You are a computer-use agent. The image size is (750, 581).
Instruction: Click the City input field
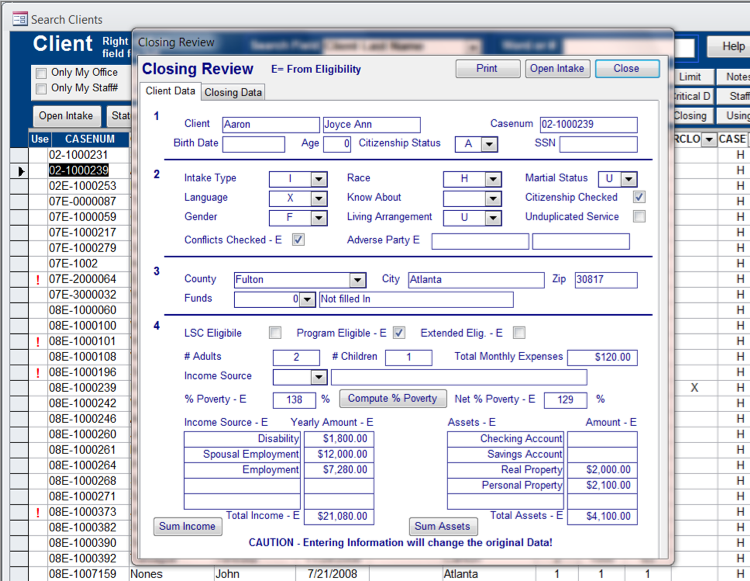(x=476, y=280)
